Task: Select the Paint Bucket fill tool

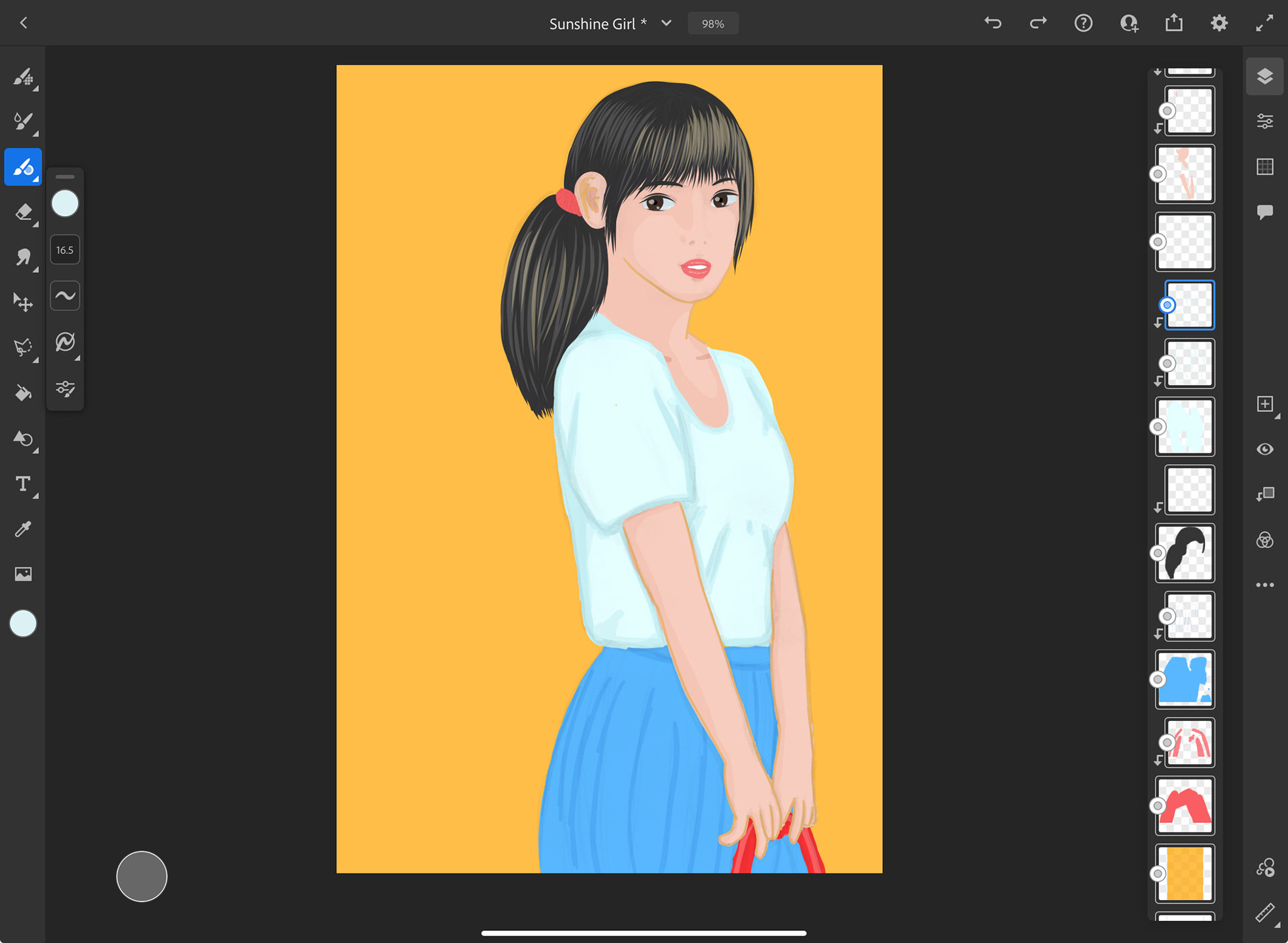Action: point(23,392)
